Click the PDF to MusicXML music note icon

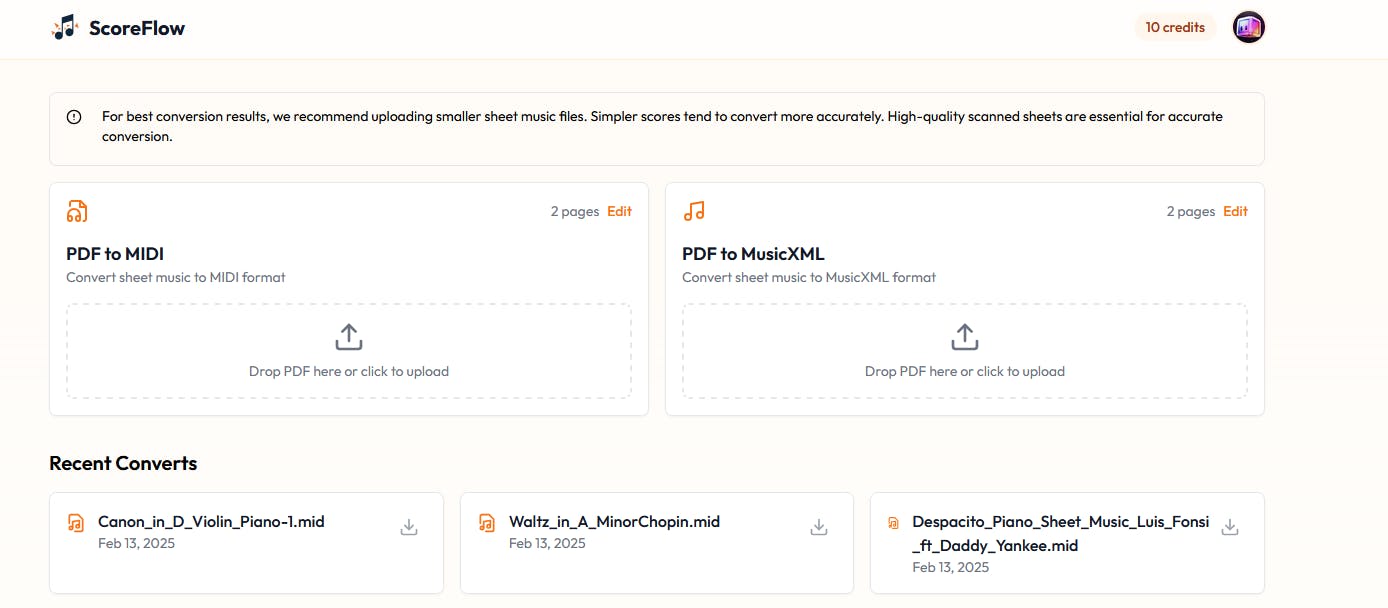click(x=694, y=211)
